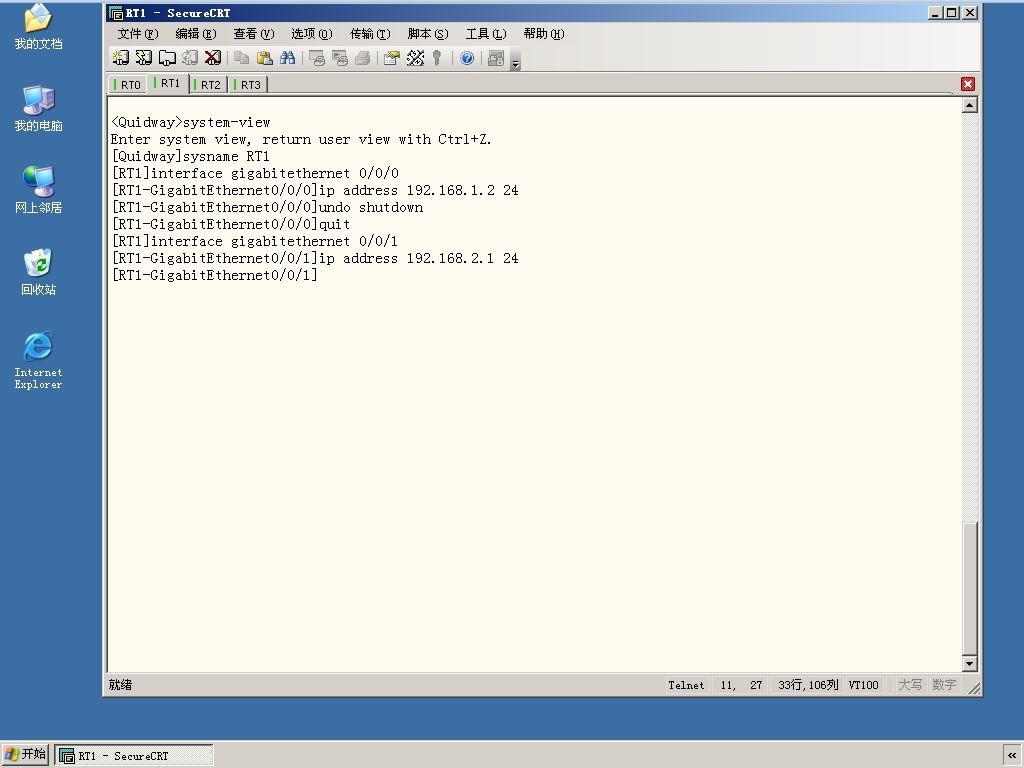Minimize the SecureCRT window
The image size is (1024, 768).
coord(936,12)
